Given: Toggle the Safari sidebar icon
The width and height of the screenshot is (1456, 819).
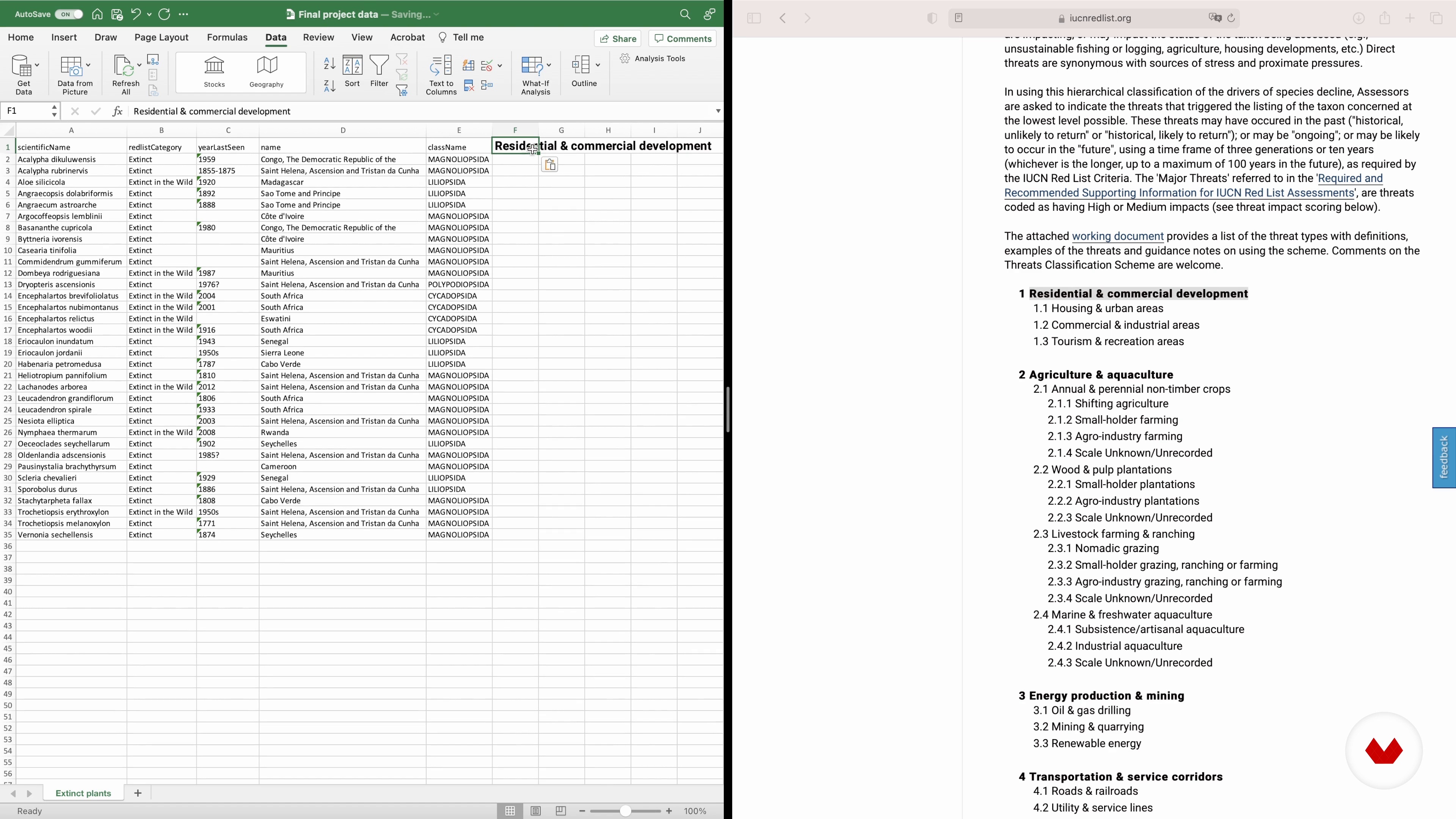Looking at the screenshot, I should pyautogui.click(x=754, y=18).
